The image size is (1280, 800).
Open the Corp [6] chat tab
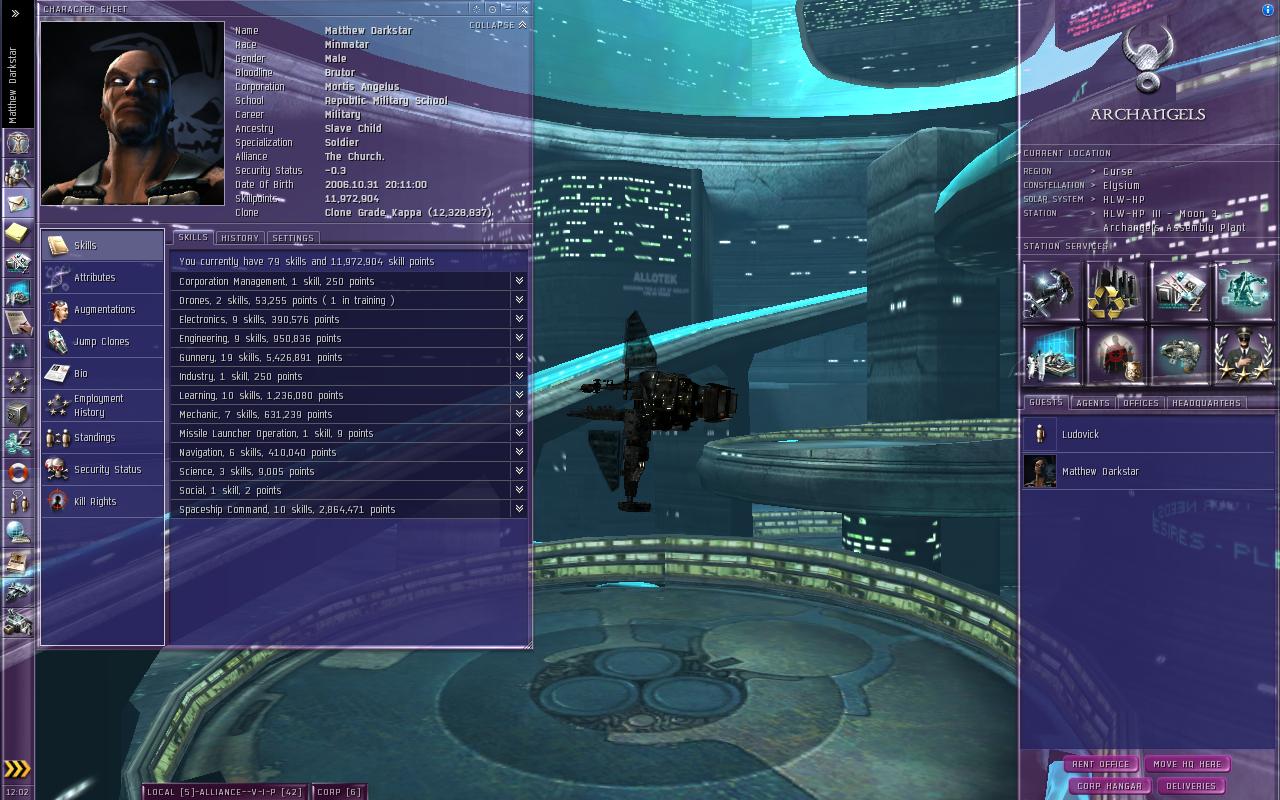[x=340, y=792]
